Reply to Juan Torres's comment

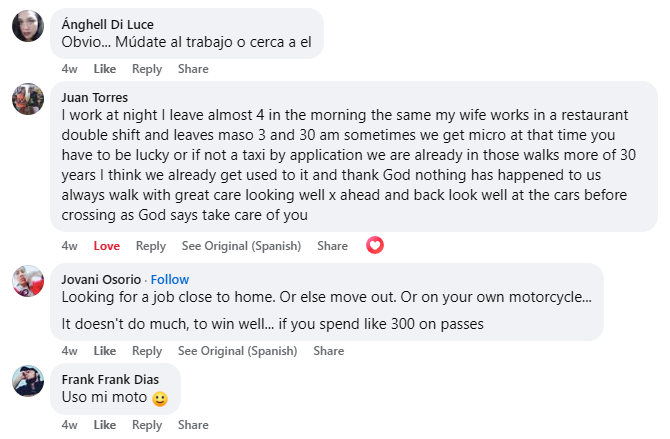coord(151,246)
